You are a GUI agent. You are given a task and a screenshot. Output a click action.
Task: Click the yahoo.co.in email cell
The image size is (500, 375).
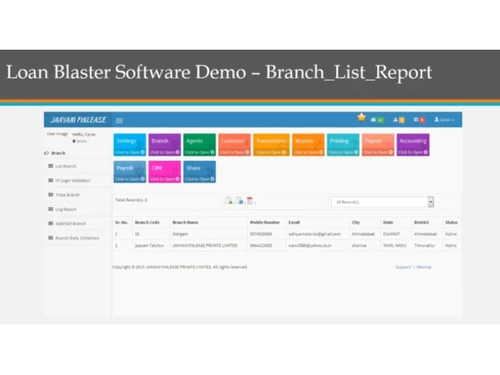point(310,246)
